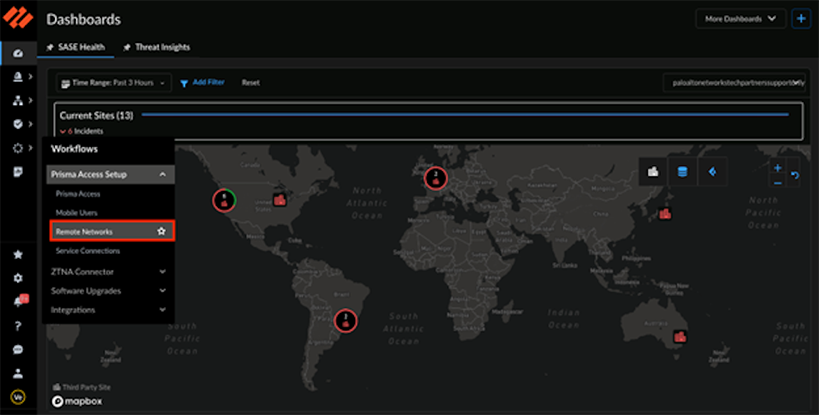
Task: Click the Reset filter link
Action: (250, 83)
